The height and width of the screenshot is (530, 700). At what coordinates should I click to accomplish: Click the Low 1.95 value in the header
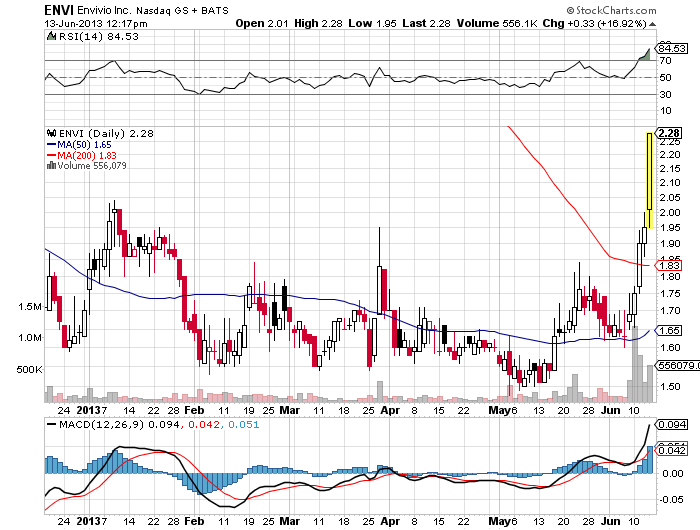tap(372, 23)
